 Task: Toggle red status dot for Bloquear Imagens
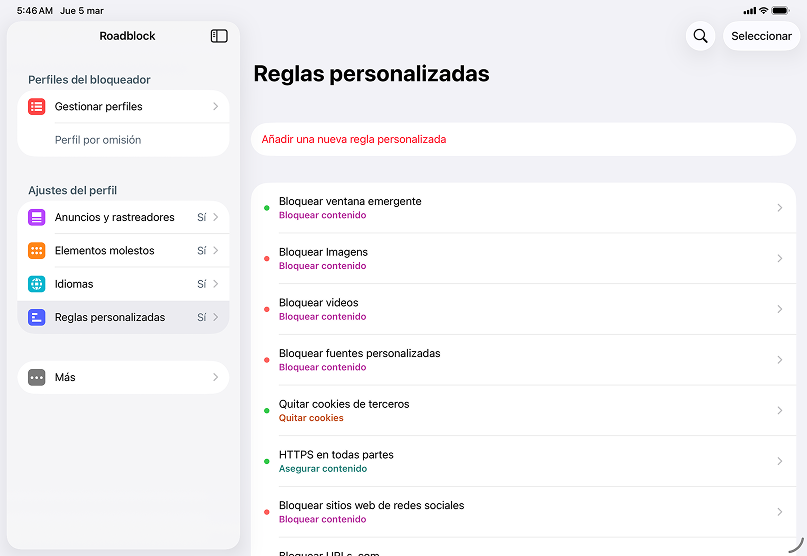266,259
